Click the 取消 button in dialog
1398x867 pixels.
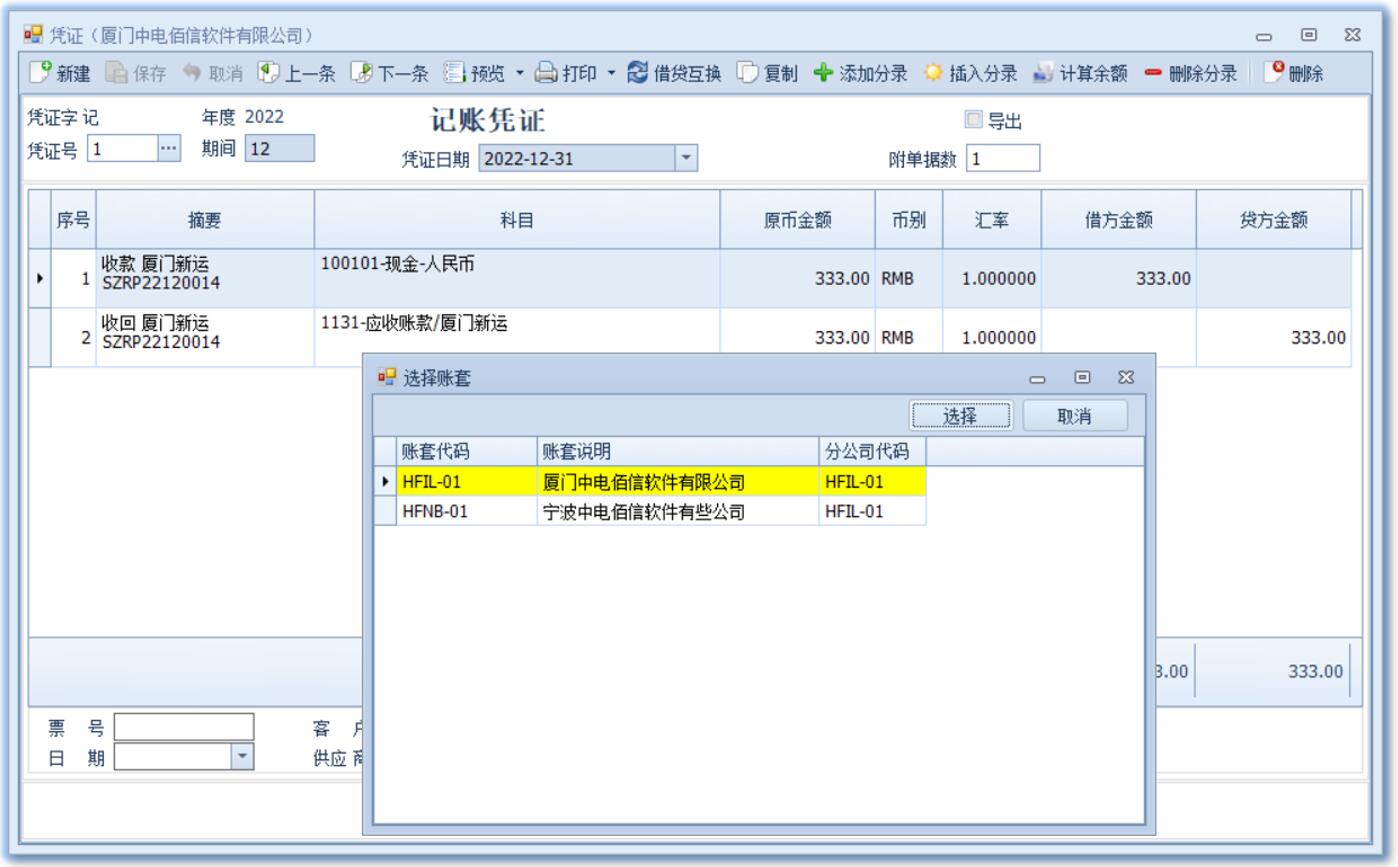pos(1074,416)
